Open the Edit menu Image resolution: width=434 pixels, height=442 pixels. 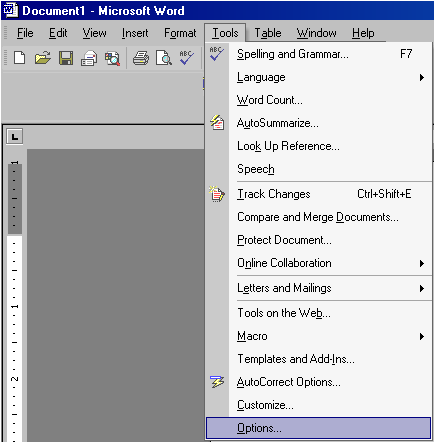pyautogui.click(x=58, y=33)
